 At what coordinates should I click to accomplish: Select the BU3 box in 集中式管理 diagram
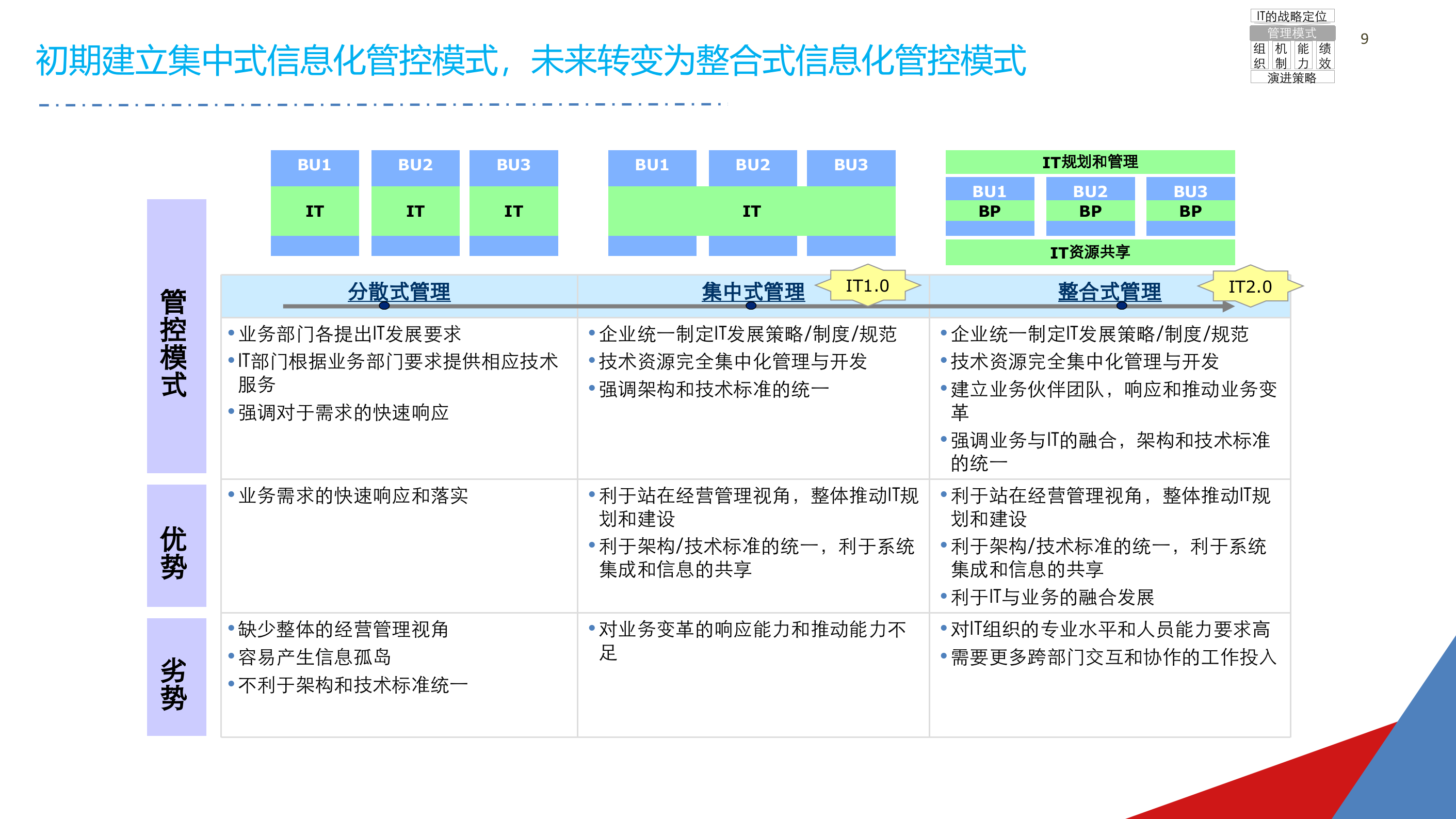pos(851,166)
